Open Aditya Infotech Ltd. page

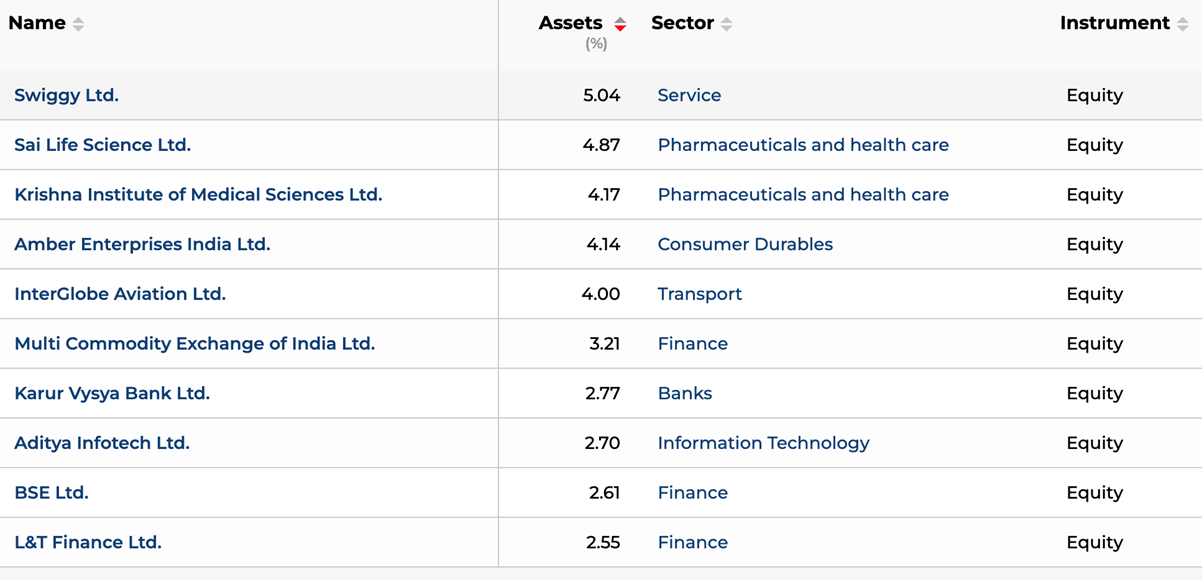[x=102, y=443]
